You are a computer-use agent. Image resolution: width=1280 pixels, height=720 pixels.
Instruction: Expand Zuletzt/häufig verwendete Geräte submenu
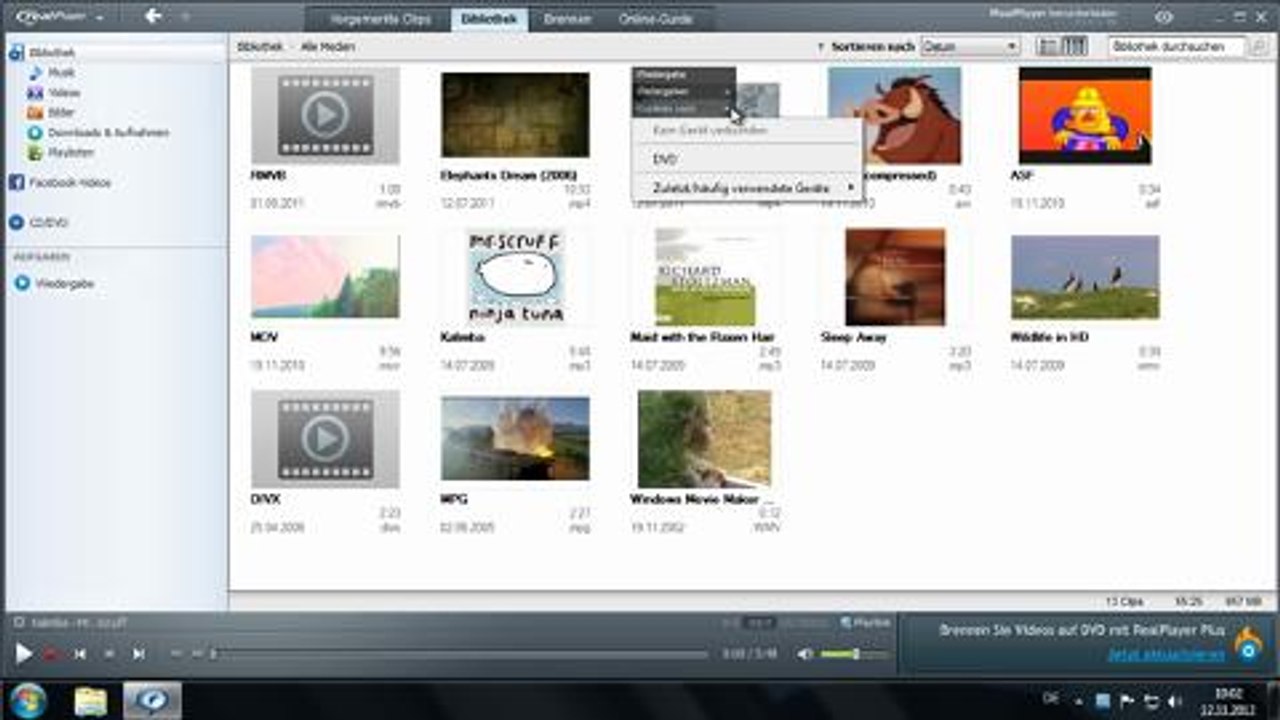(746, 187)
